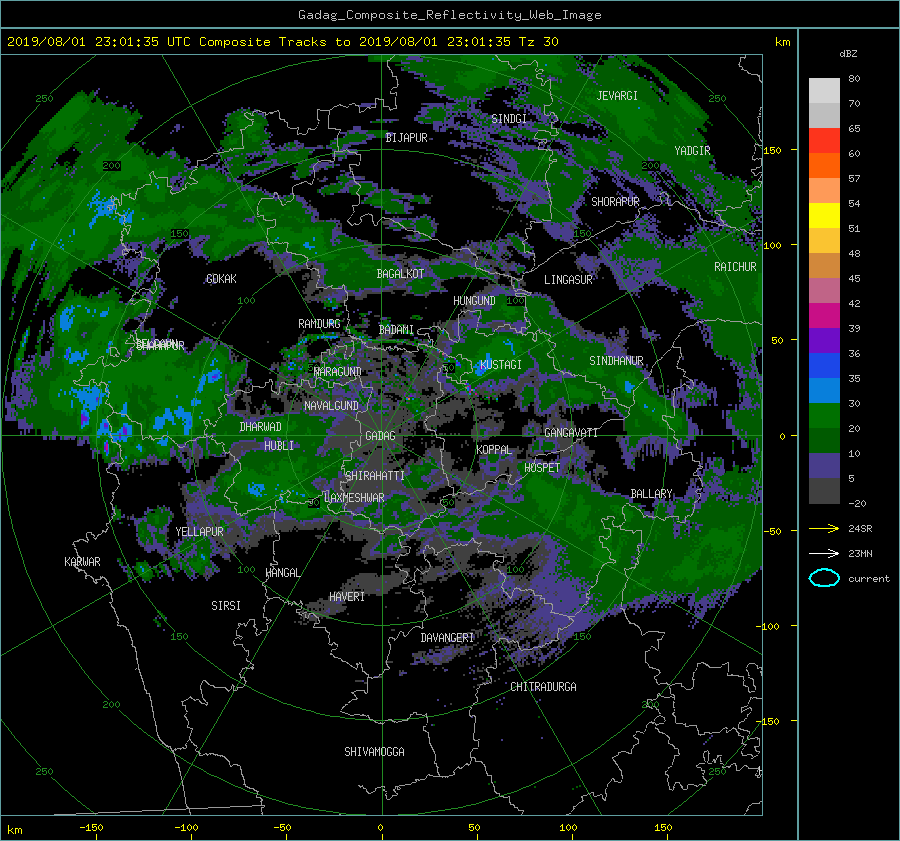Click the JEVARGI city label
The height and width of the screenshot is (841, 900).
point(617,96)
